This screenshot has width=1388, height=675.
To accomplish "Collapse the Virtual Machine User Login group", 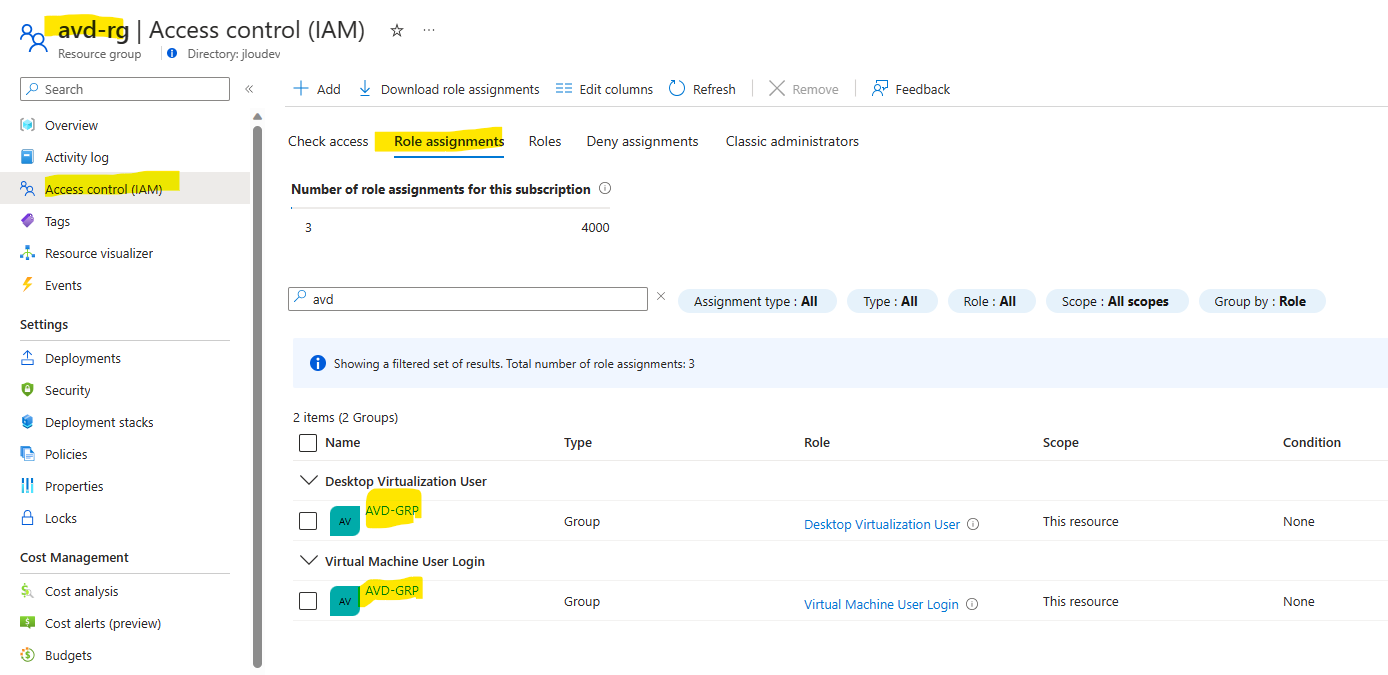I will click(x=308, y=561).
